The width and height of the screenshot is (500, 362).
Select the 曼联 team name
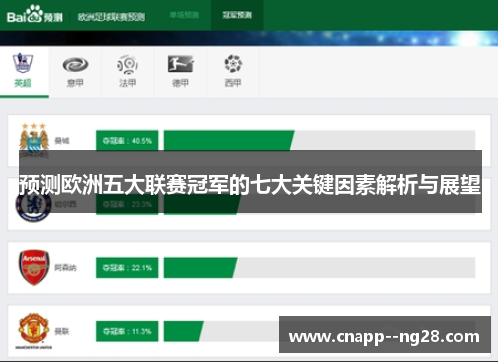coord(62,331)
